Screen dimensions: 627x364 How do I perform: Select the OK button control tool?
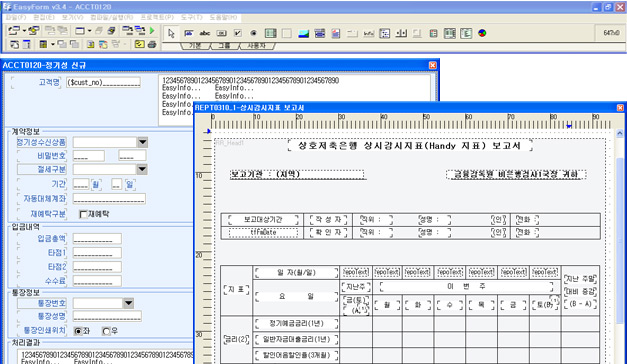(x=221, y=33)
